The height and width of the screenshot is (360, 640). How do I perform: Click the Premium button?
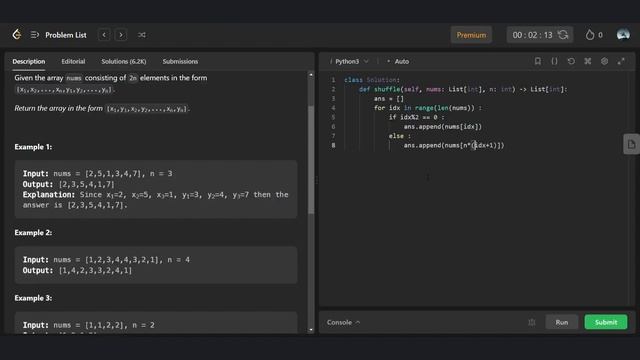click(x=471, y=35)
